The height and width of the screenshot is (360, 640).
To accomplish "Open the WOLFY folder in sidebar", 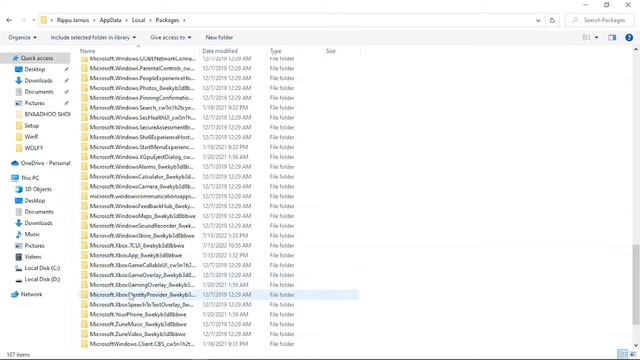I will [33, 148].
